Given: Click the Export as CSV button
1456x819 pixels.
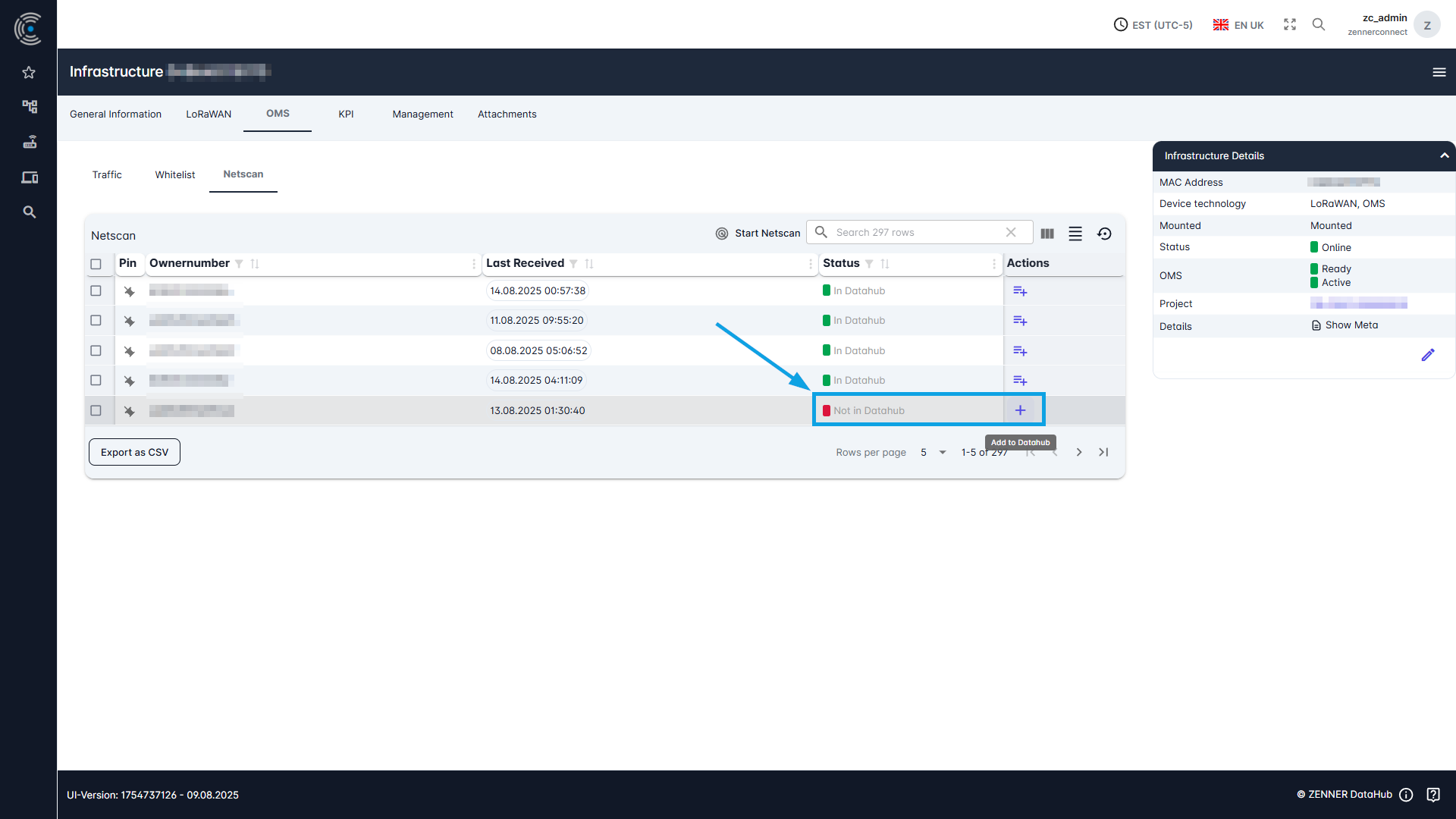Looking at the screenshot, I should click(x=133, y=452).
